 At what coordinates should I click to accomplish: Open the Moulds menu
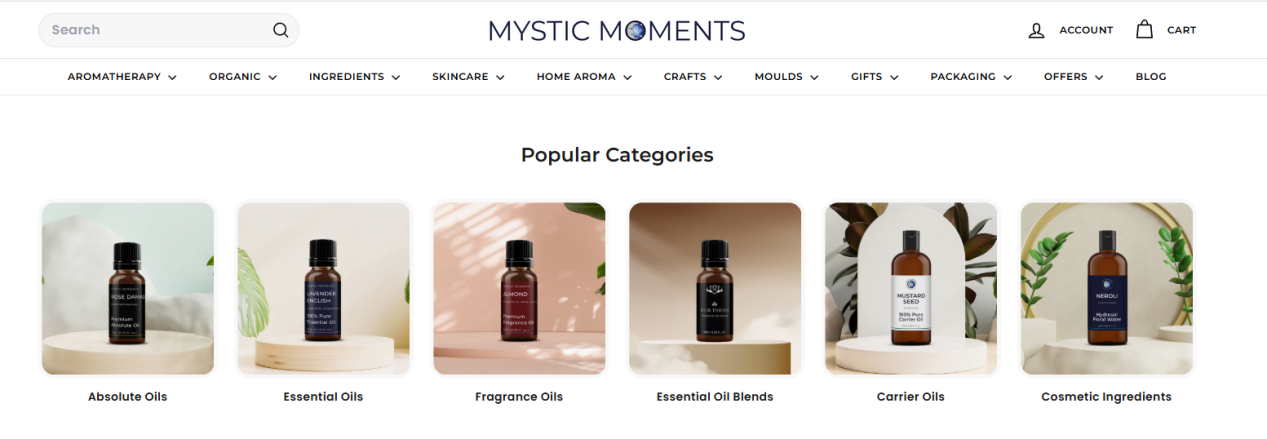tap(786, 77)
